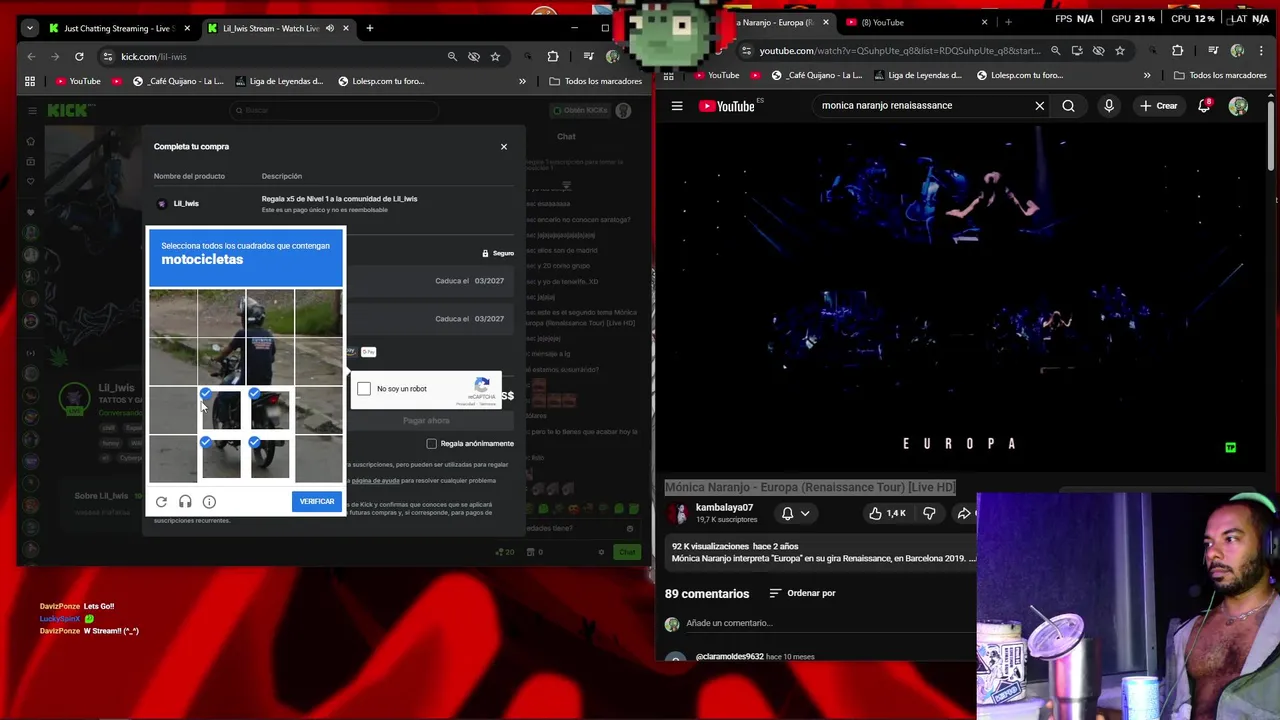
Task: Bookmark the kick.com page with the star
Action: point(495,57)
